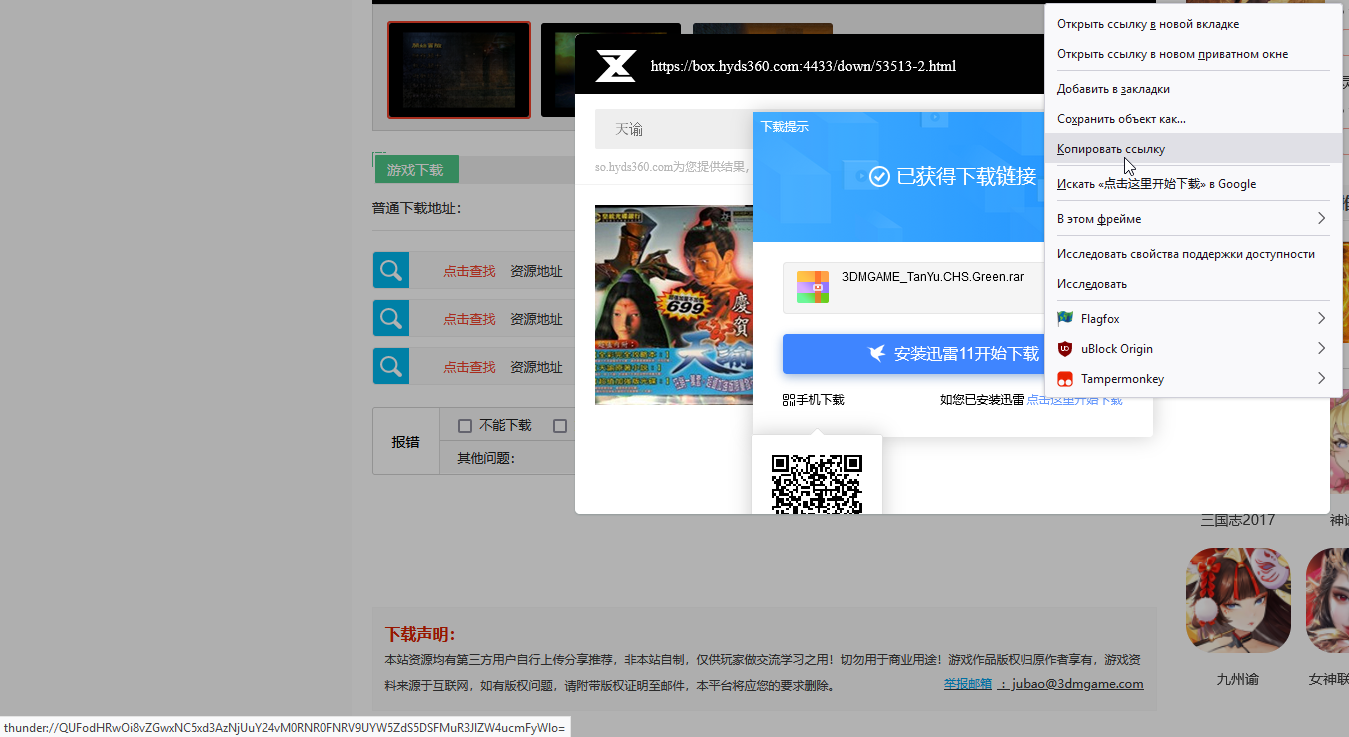Expand the «В этом фрейме» submenu
This screenshot has height=737, width=1349.
[x=1193, y=219]
